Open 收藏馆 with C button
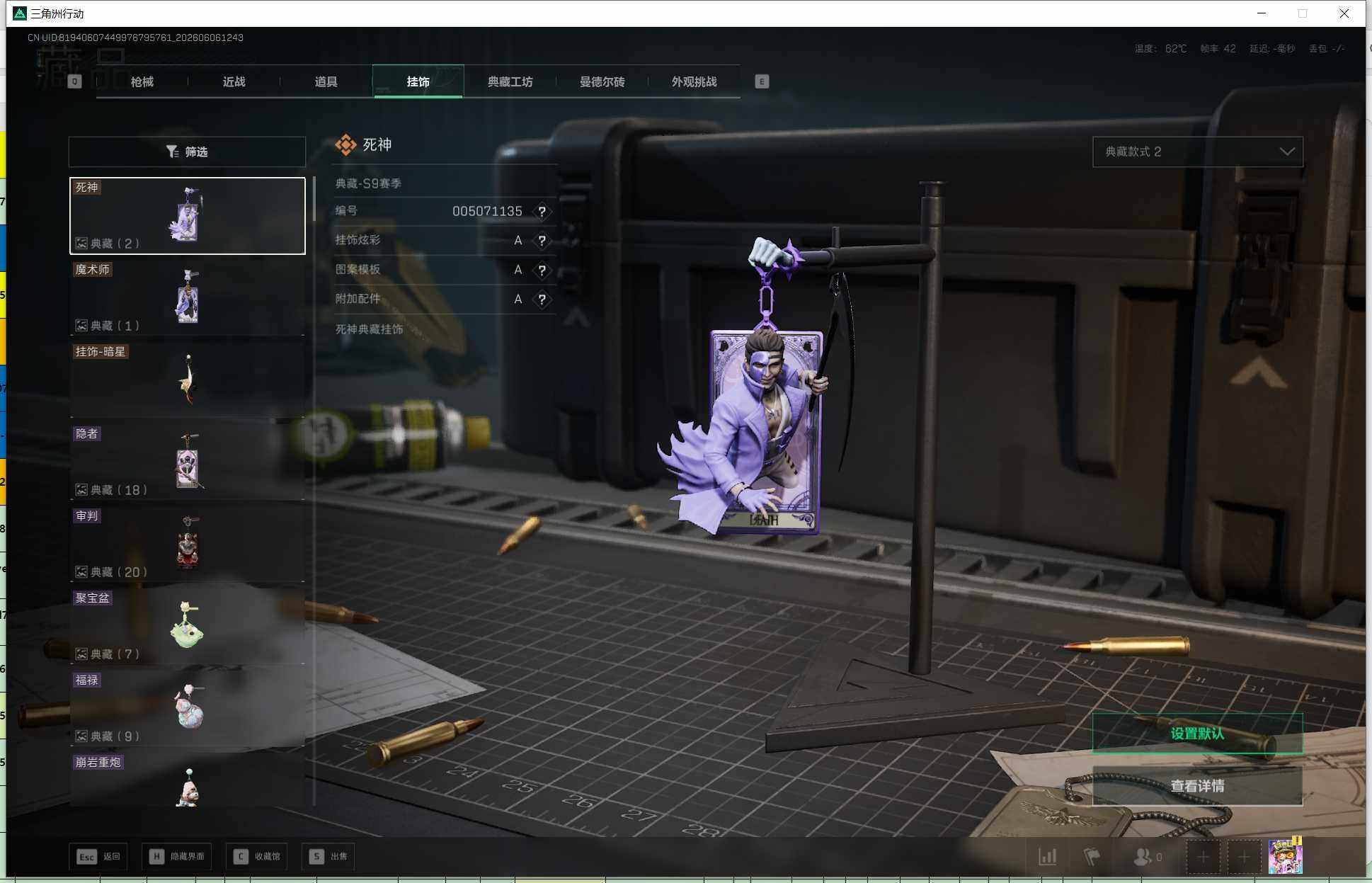The image size is (1372, 883). (x=256, y=856)
